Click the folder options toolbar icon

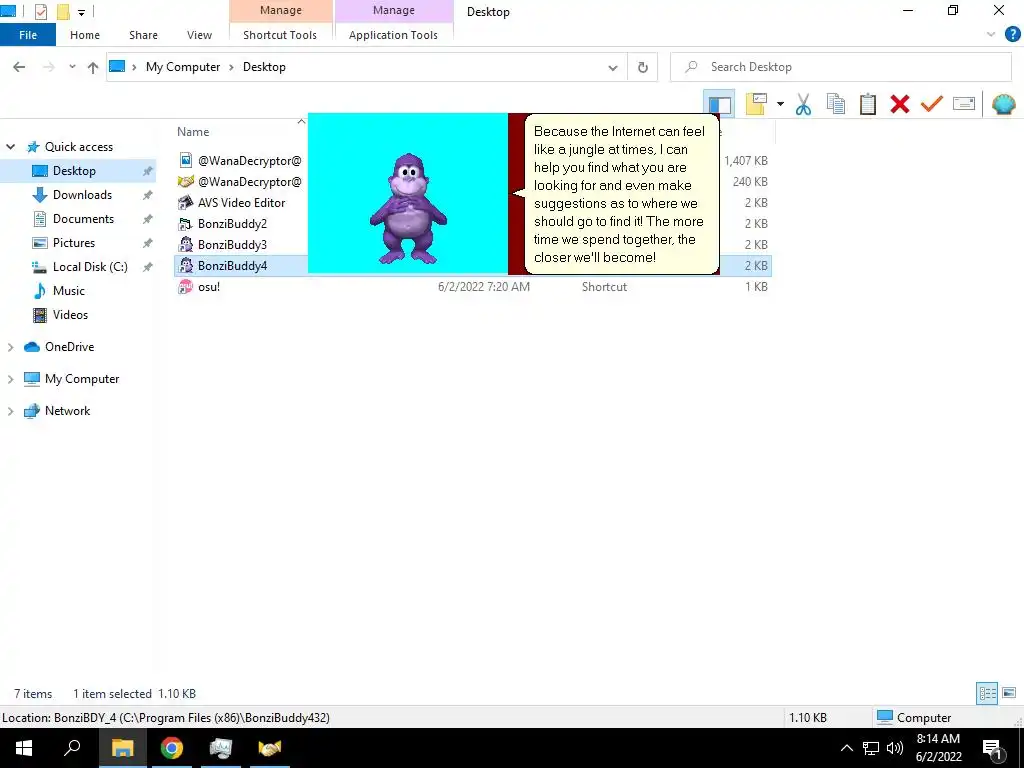756,104
